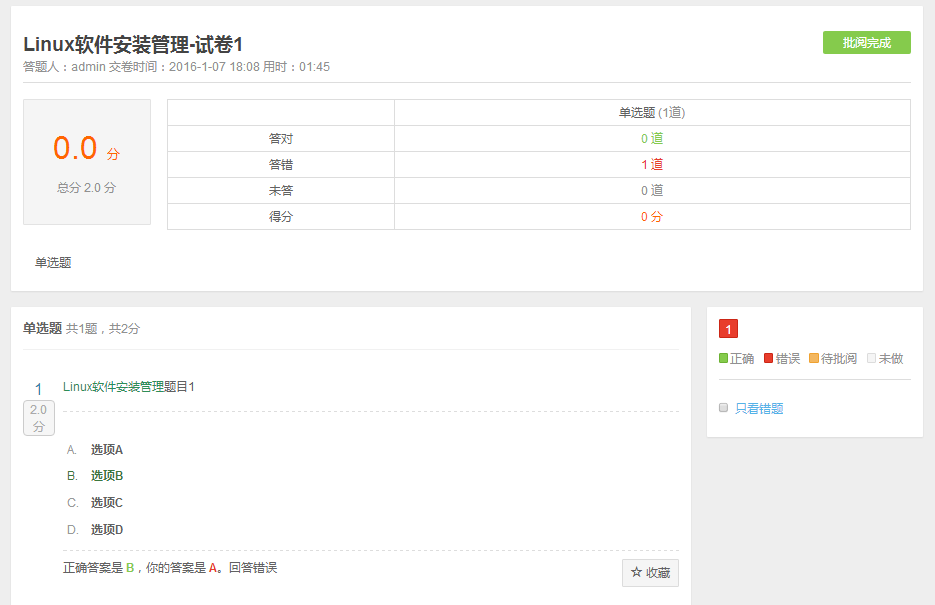This screenshot has width=935, height=605.
Task: Click the 2.0分 score badge
Action: tap(39, 418)
